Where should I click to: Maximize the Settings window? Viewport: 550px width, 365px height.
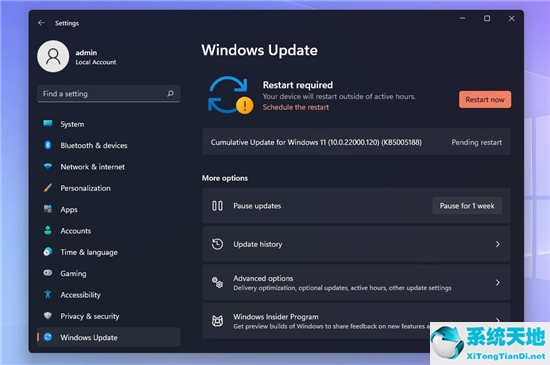click(x=487, y=19)
